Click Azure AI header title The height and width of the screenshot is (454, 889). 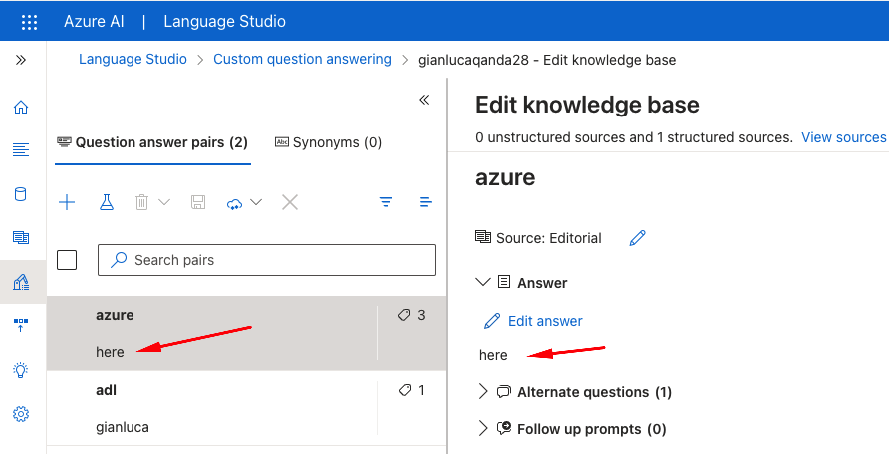(94, 22)
